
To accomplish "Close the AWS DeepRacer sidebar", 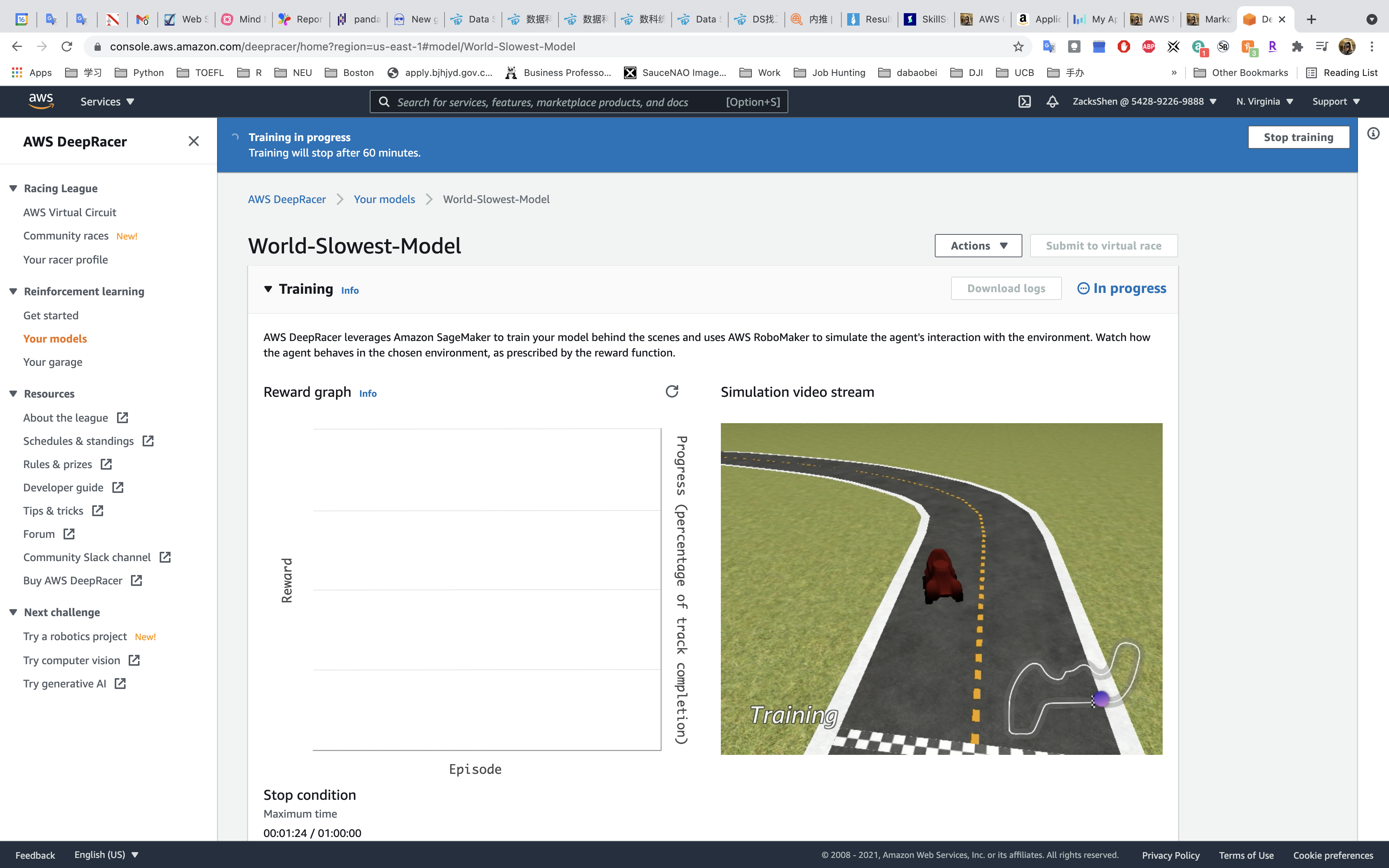I will pos(193,141).
